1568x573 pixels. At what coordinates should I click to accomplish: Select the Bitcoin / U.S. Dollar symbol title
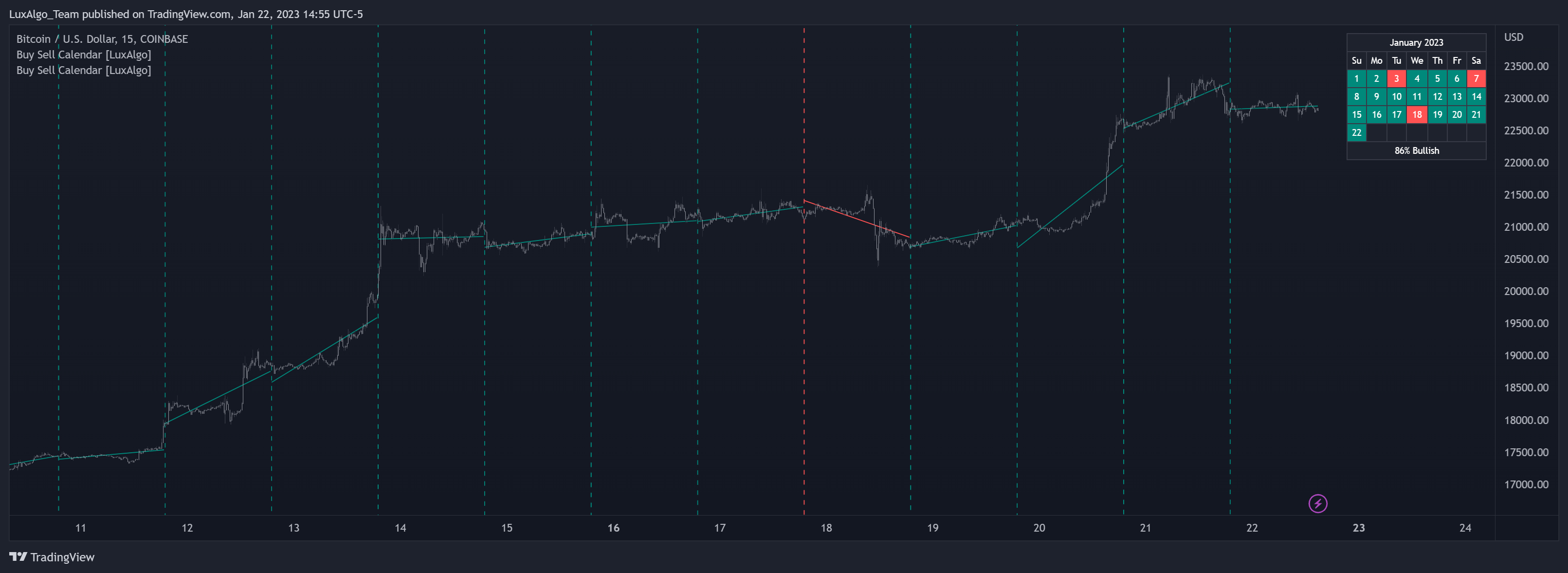click(x=102, y=39)
